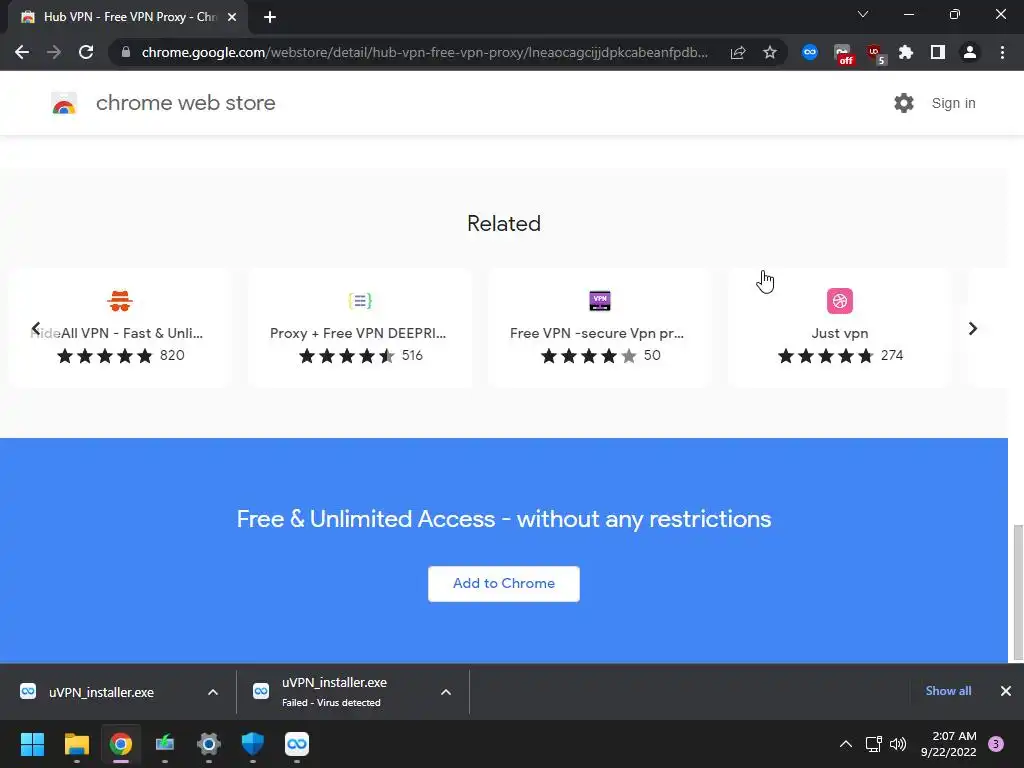Viewport: 1024px width, 768px height.
Task: Show hidden system tray icons
Action: [846, 744]
